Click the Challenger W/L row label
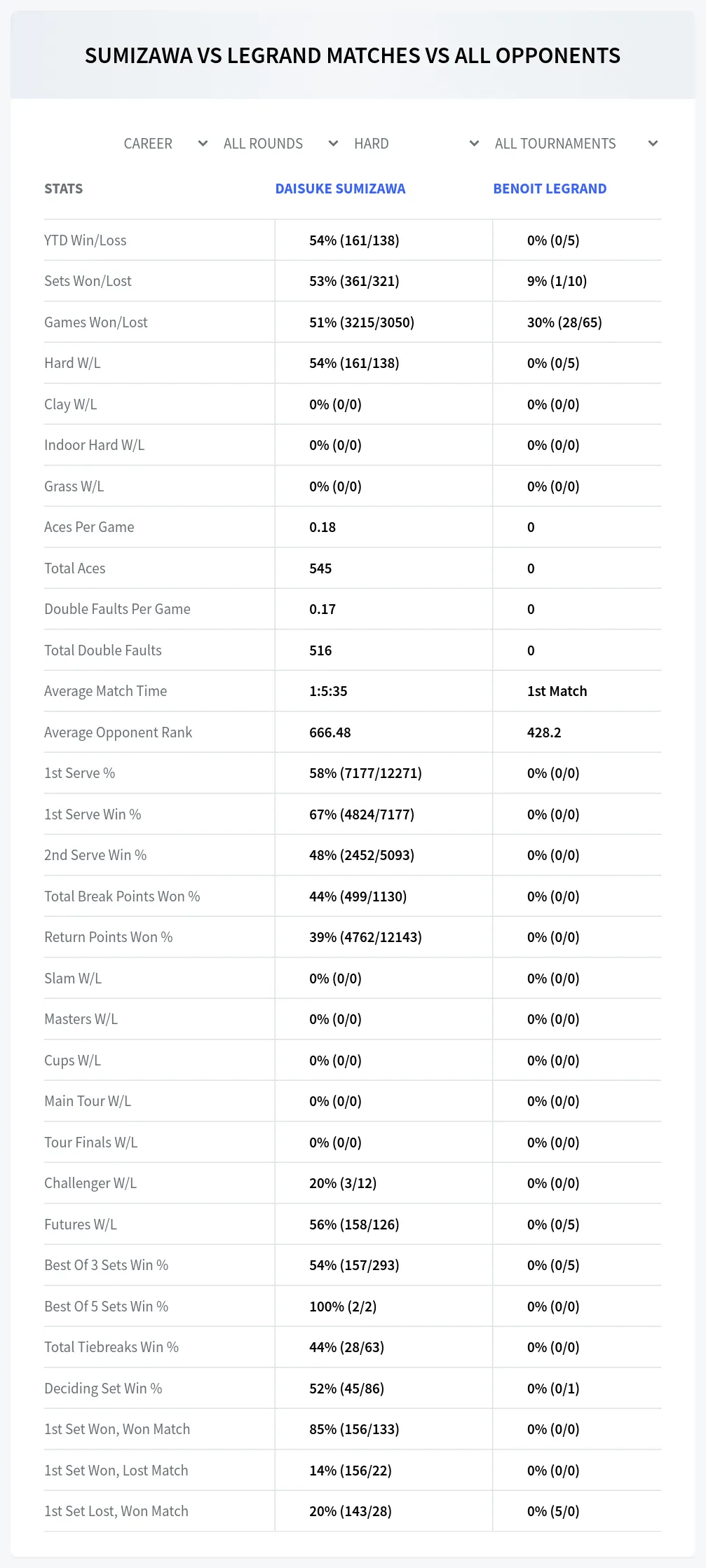 point(90,1183)
